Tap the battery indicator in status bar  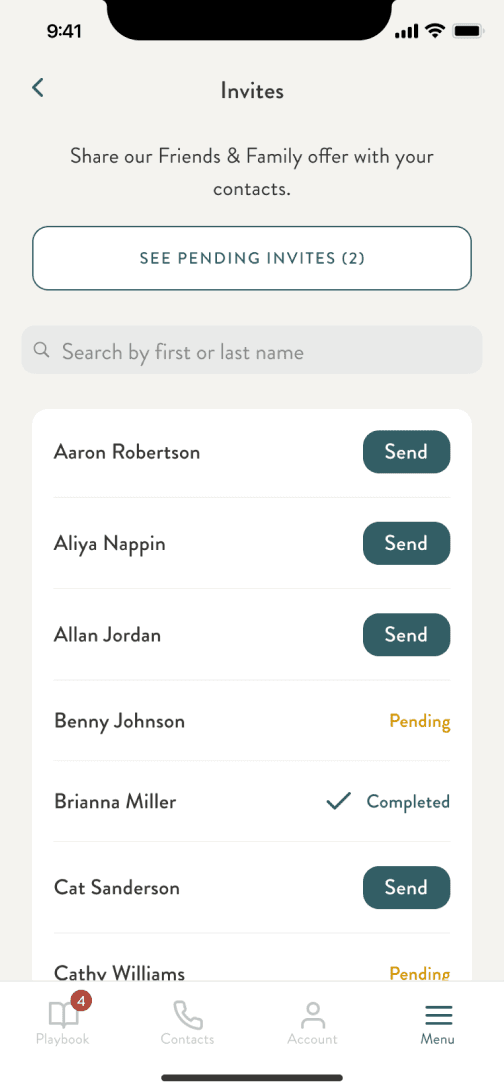(x=468, y=31)
